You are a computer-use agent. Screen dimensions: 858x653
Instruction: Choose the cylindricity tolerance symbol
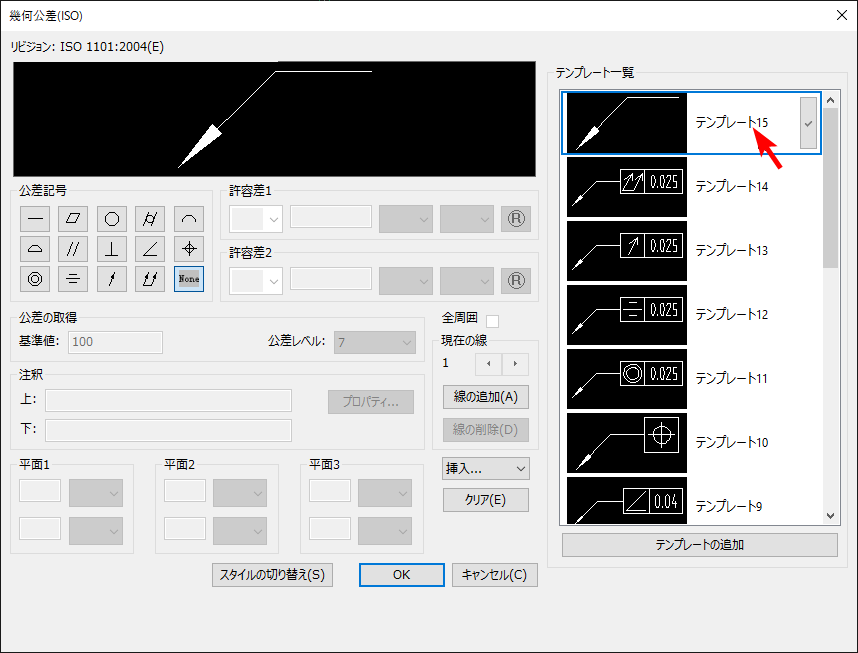click(150, 219)
